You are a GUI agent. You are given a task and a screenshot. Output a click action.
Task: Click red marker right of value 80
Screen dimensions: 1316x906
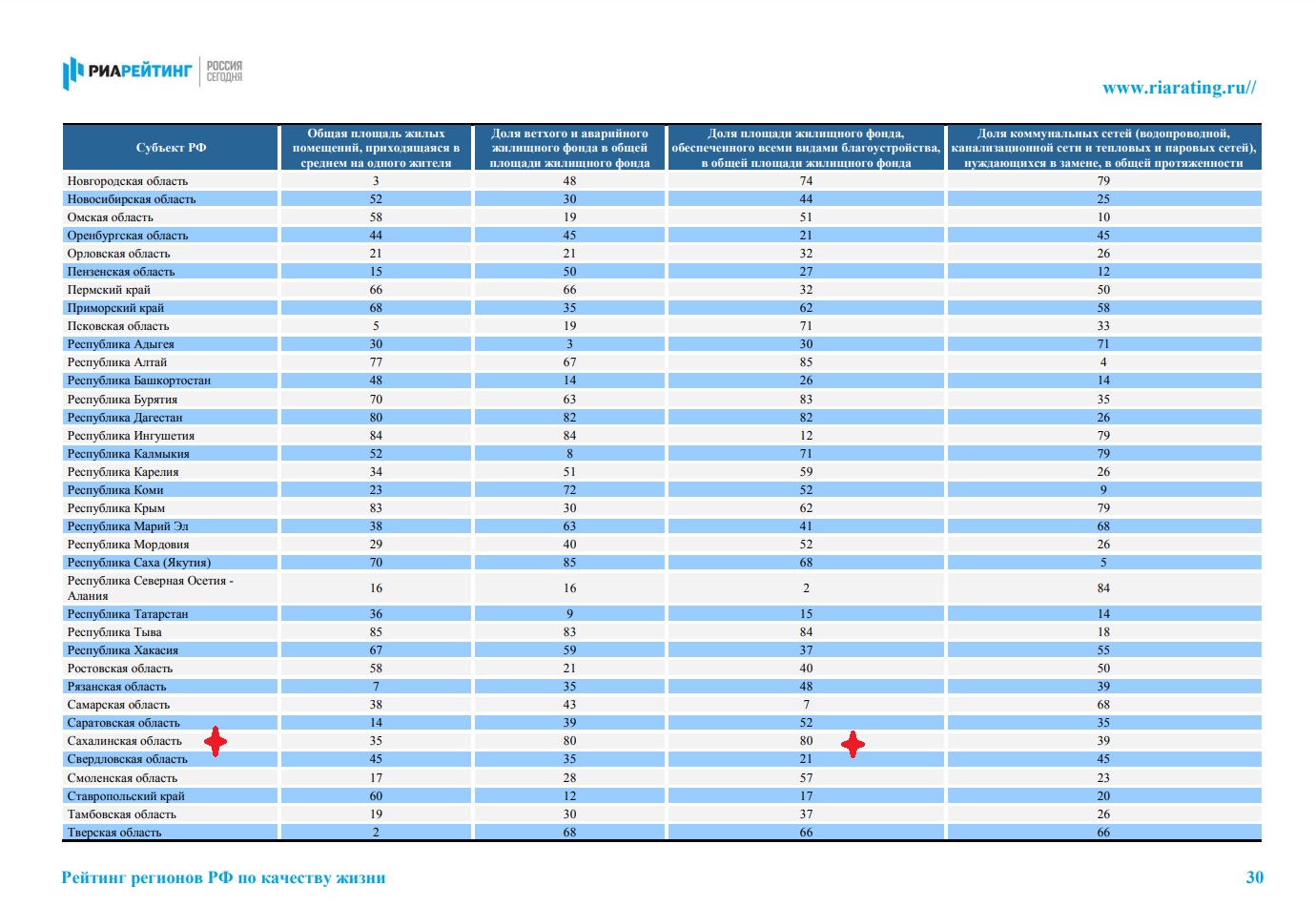853,744
